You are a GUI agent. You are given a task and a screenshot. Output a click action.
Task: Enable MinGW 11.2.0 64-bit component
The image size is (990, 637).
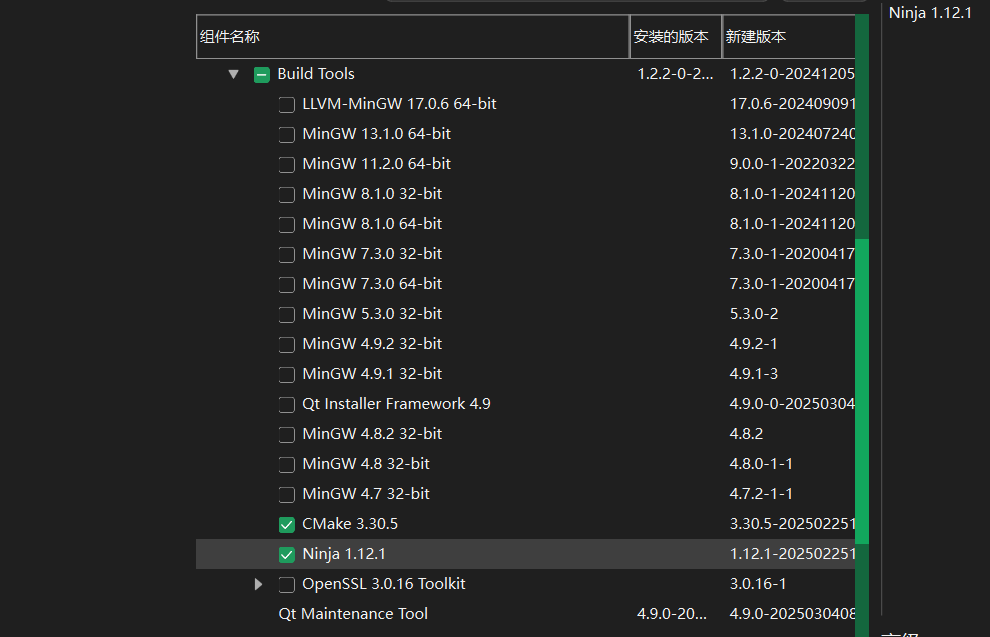(x=287, y=164)
